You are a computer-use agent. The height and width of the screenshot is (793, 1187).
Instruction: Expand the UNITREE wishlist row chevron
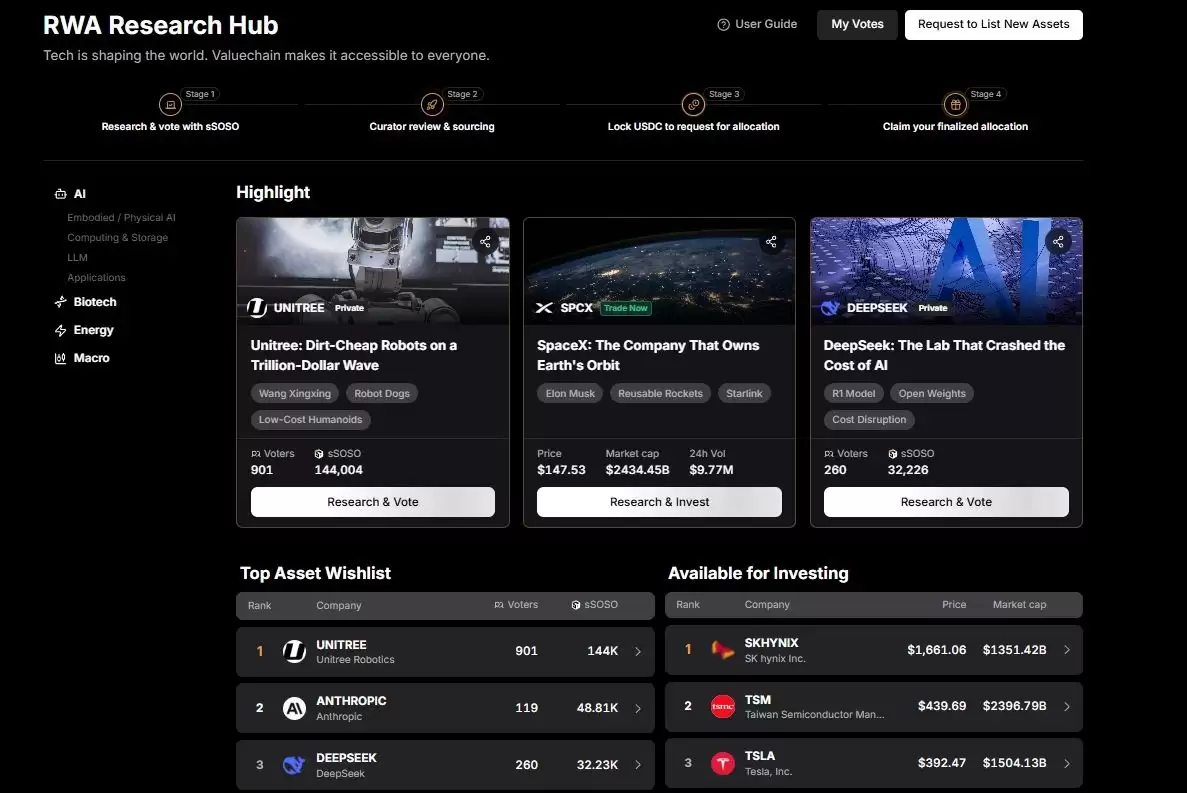(x=638, y=652)
